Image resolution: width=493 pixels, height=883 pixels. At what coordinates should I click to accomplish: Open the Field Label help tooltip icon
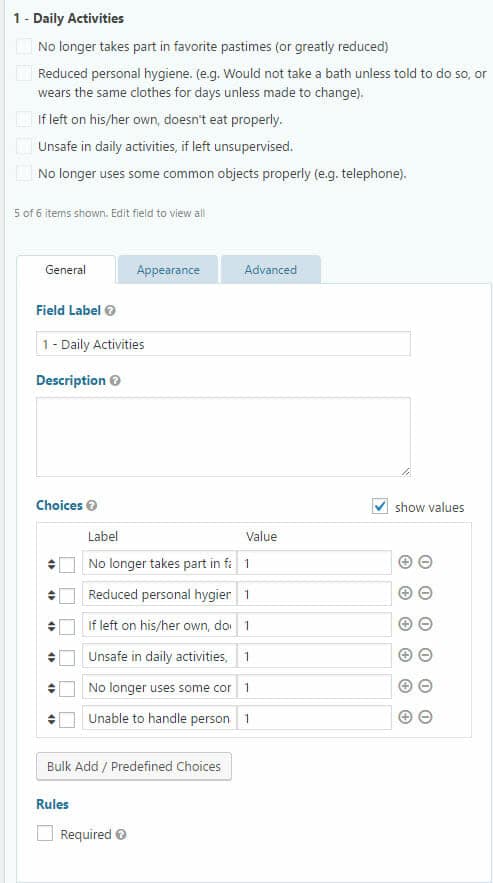pyautogui.click(x=110, y=310)
